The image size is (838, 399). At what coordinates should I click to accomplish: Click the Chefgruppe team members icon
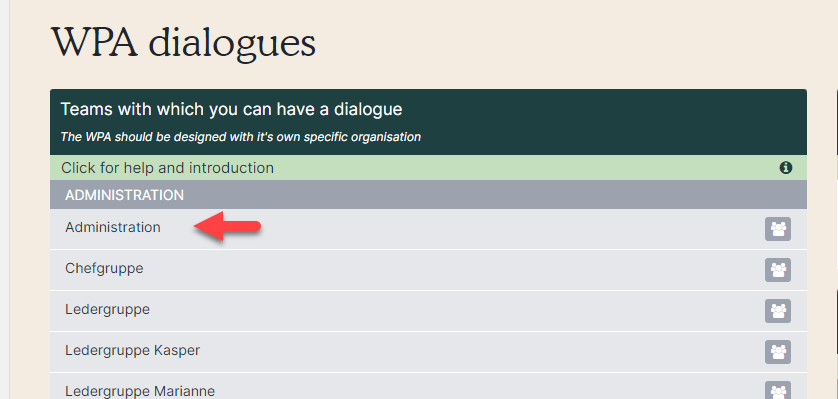pos(778,270)
